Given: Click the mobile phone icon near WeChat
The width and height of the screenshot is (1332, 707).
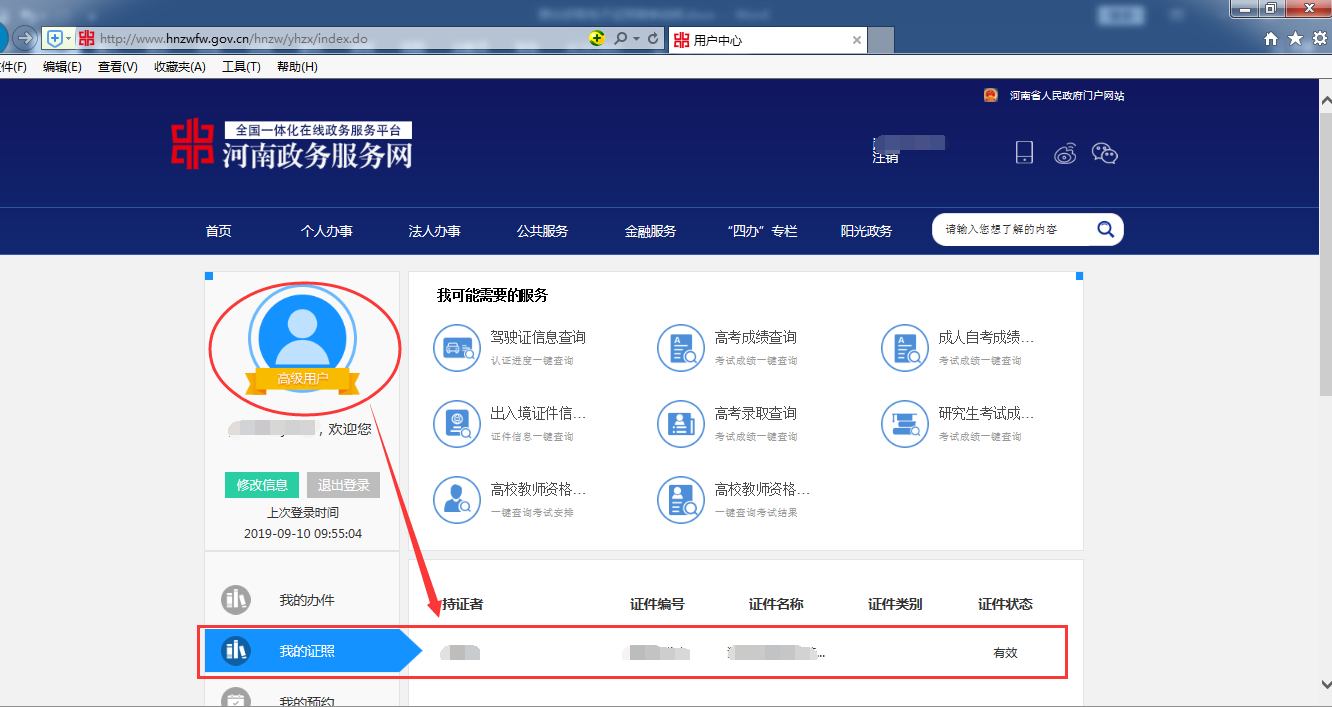Looking at the screenshot, I should coord(1024,152).
